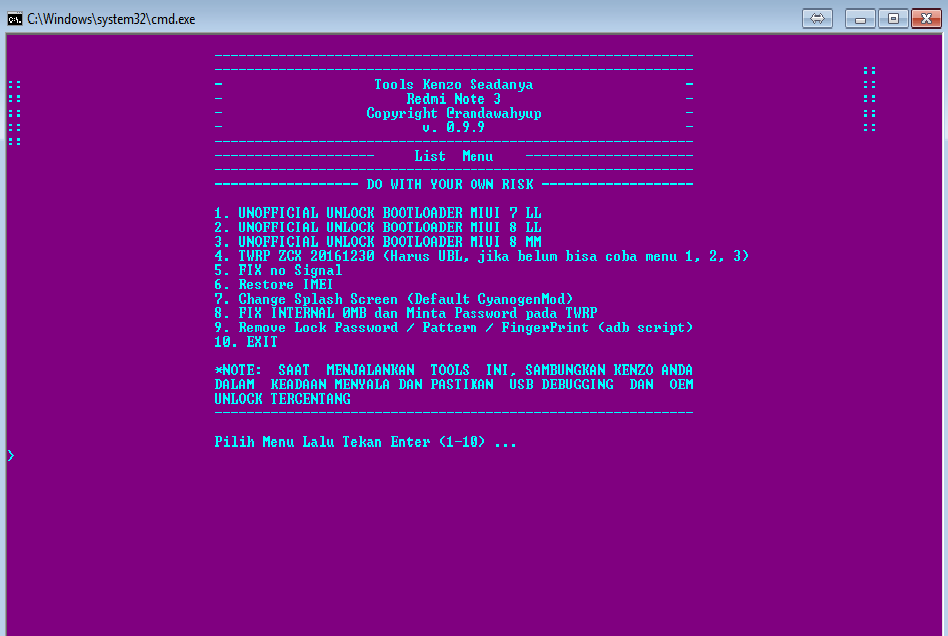
Task: Click menu line '5. FIX no Signal'
Action: [x=278, y=270]
